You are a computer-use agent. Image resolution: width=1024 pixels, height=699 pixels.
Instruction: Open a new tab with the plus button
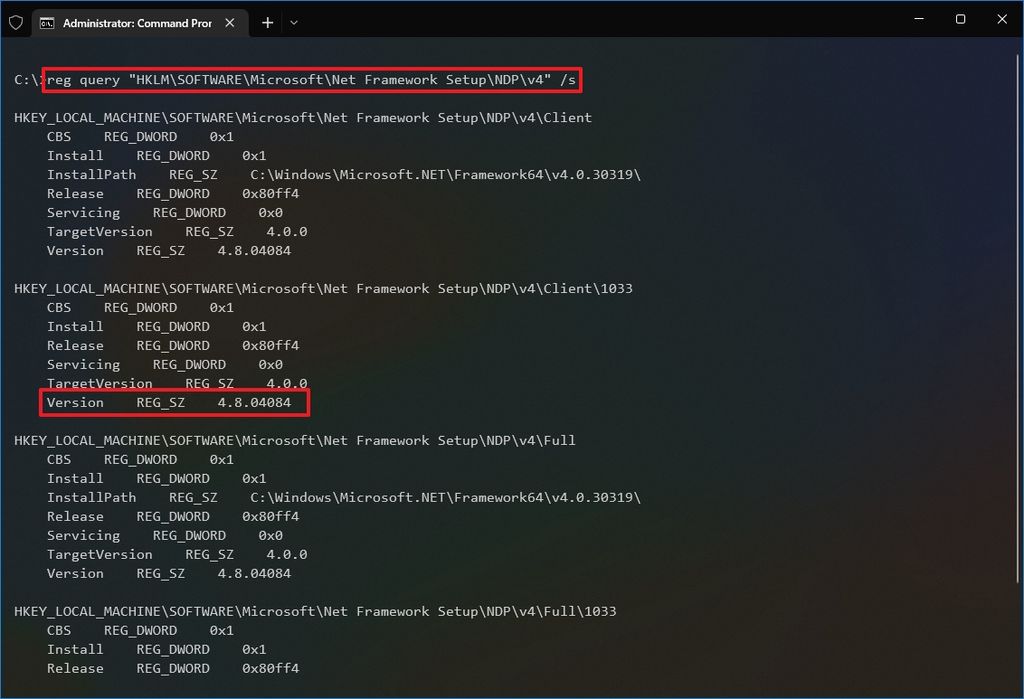(x=267, y=23)
